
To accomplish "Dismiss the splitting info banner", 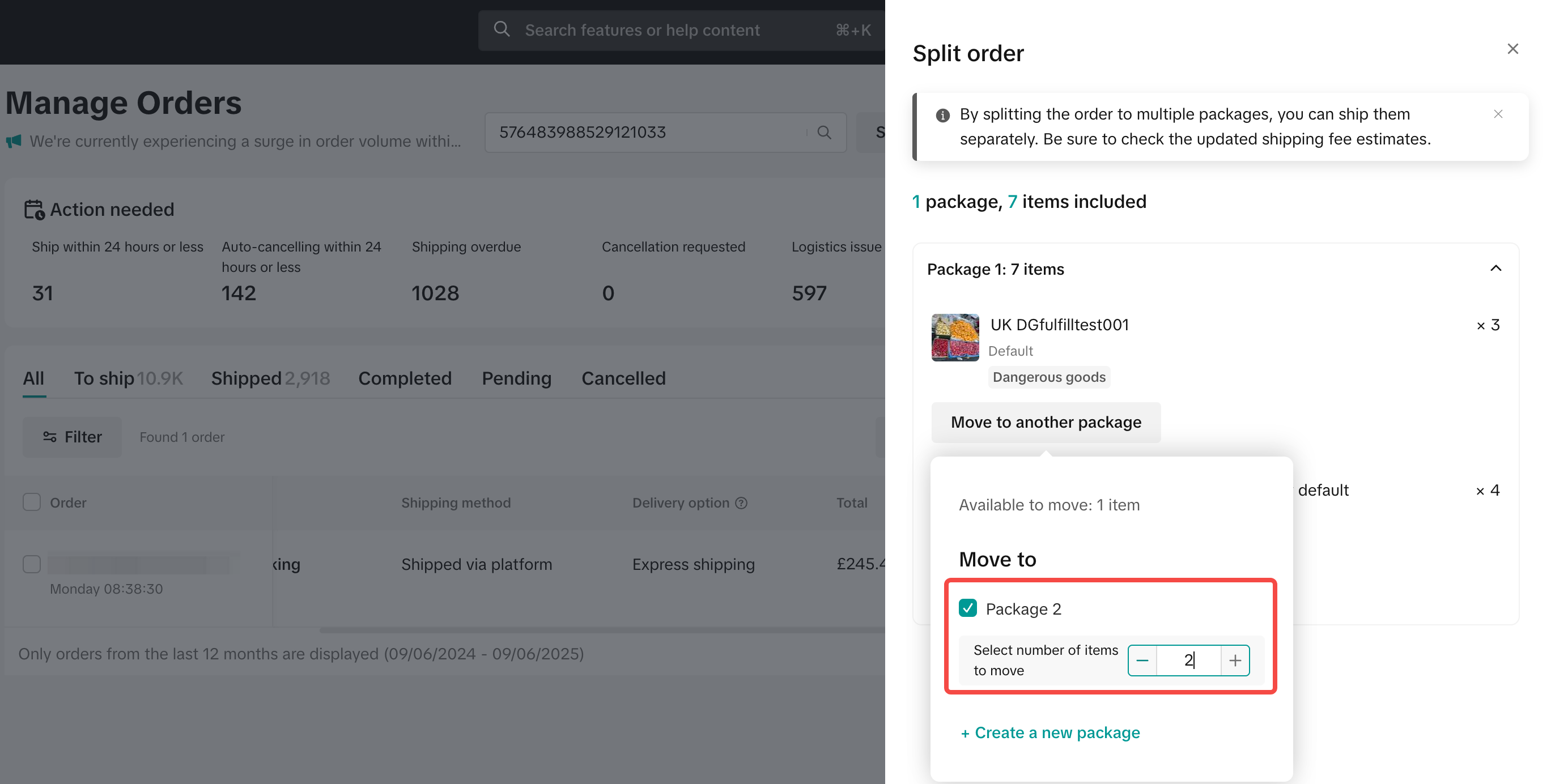I will point(1498,114).
